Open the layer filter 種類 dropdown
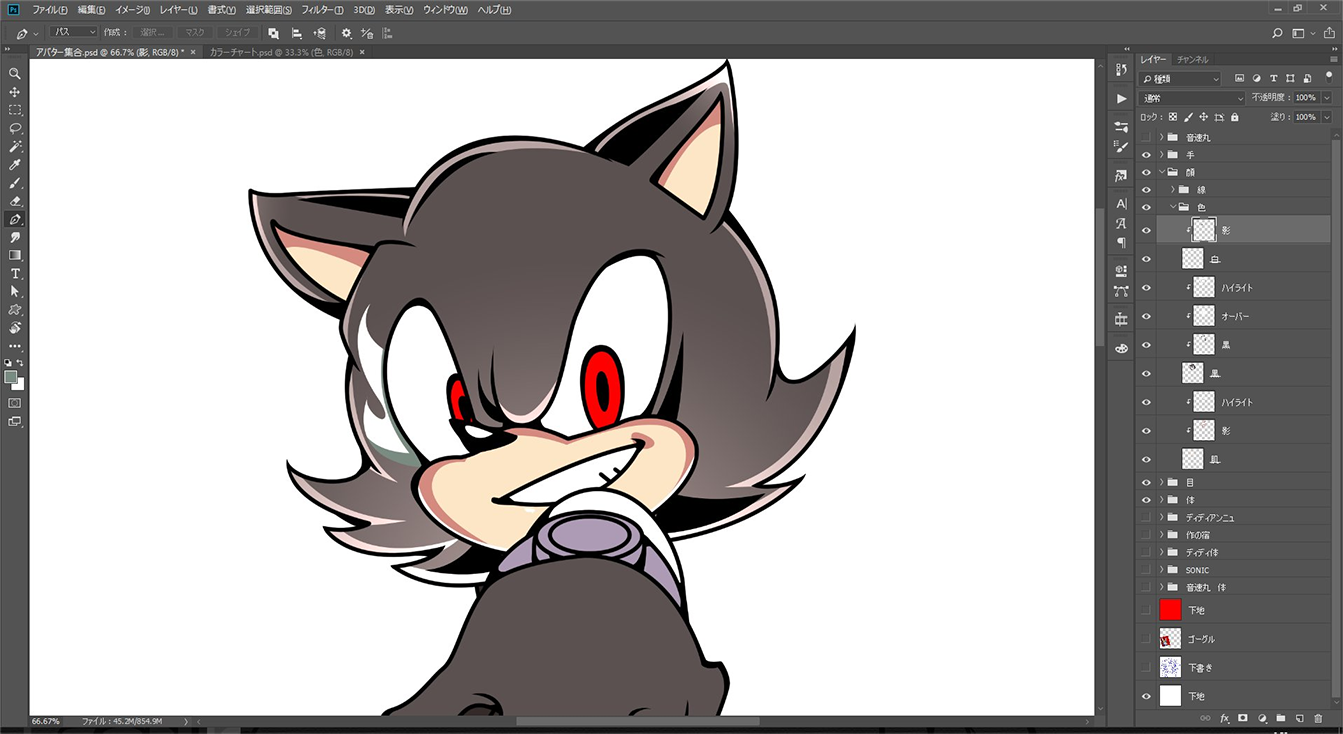The width and height of the screenshot is (1343, 734). 1181,78
